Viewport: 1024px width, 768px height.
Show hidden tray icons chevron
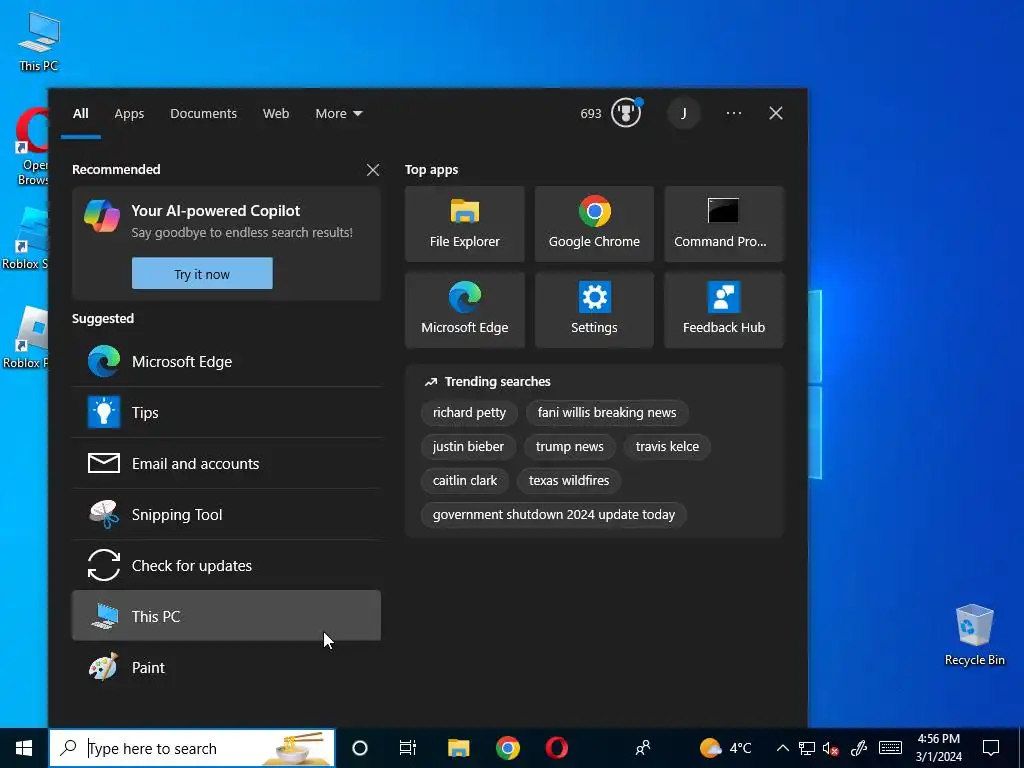tap(782, 748)
